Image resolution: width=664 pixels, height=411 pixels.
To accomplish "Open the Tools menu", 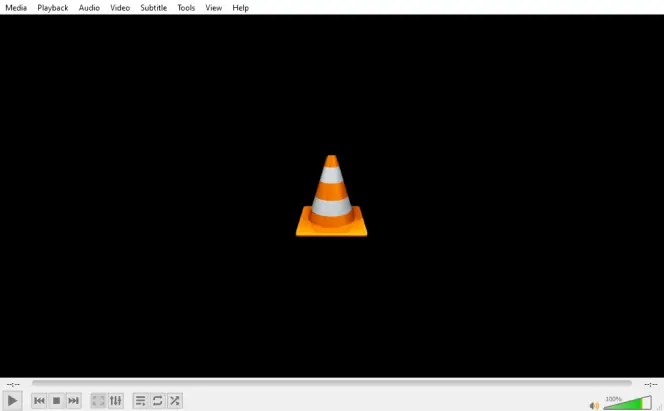I will [186, 8].
